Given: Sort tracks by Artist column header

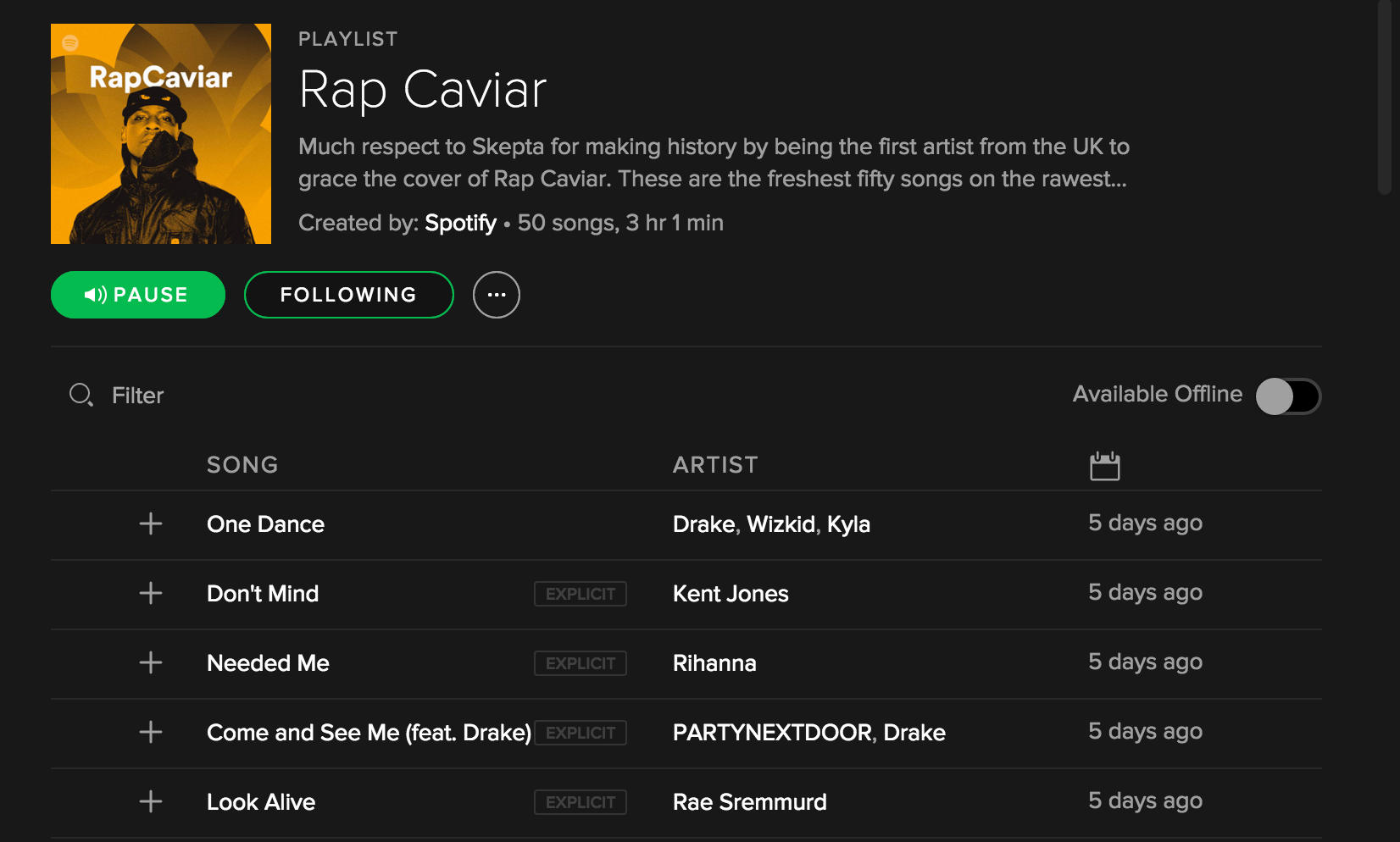Looking at the screenshot, I should tap(715, 465).
